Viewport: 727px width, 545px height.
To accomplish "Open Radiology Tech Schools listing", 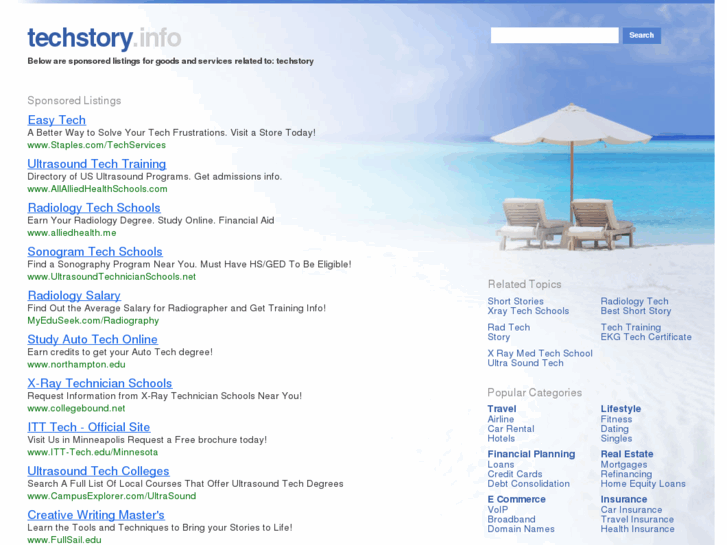I will pos(94,208).
